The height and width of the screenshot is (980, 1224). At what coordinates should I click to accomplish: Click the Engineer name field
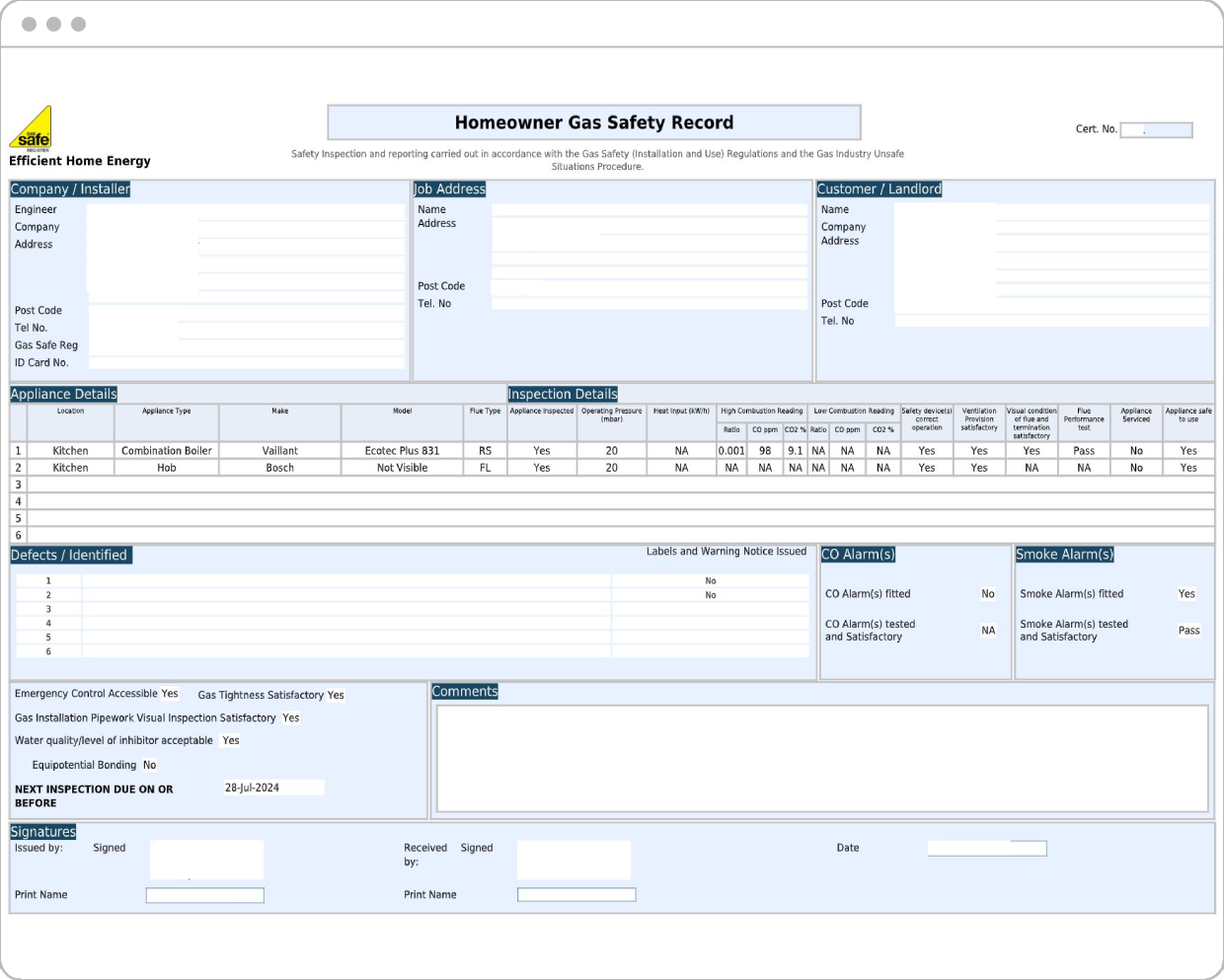point(245,210)
